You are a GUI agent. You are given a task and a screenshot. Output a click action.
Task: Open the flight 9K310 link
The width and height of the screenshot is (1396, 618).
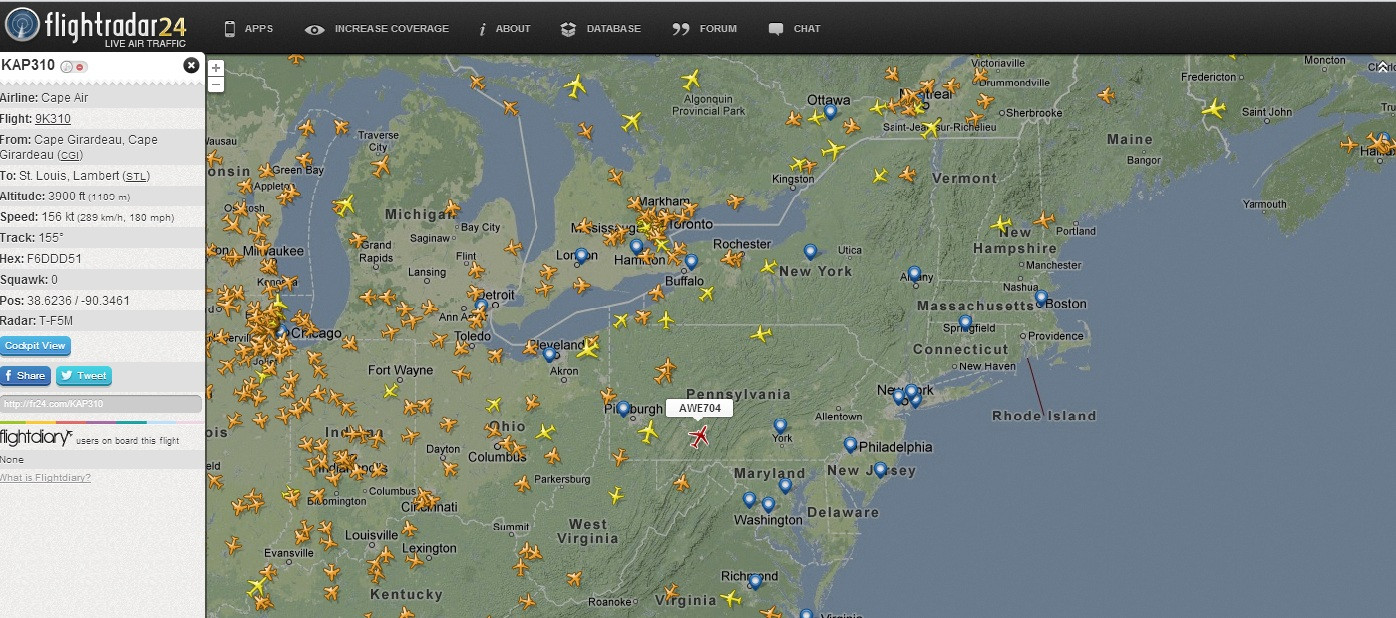click(x=53, y=119)
